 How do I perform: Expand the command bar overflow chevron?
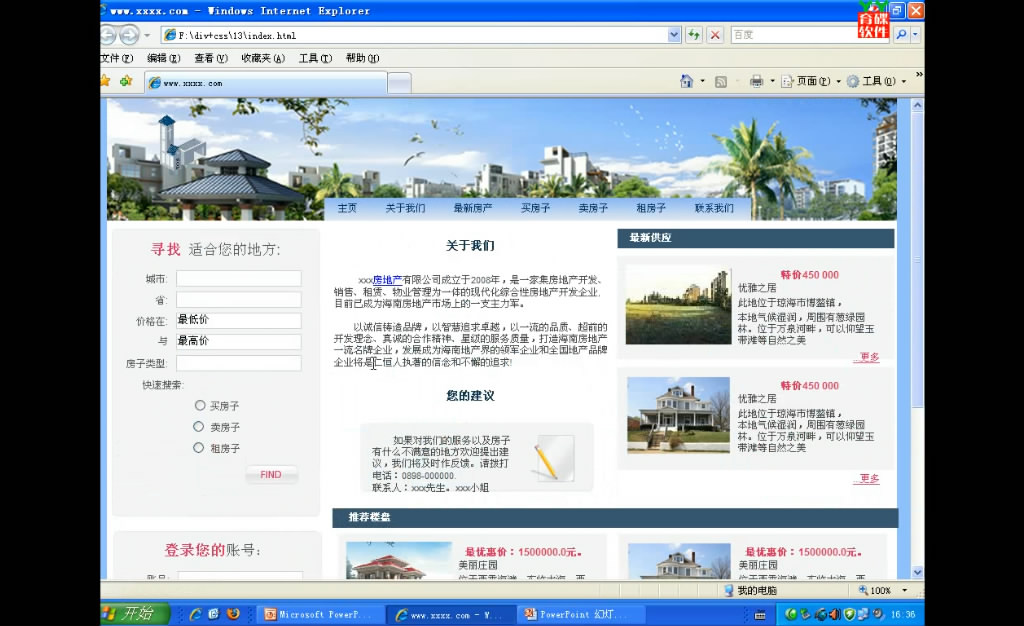[919, 75]
